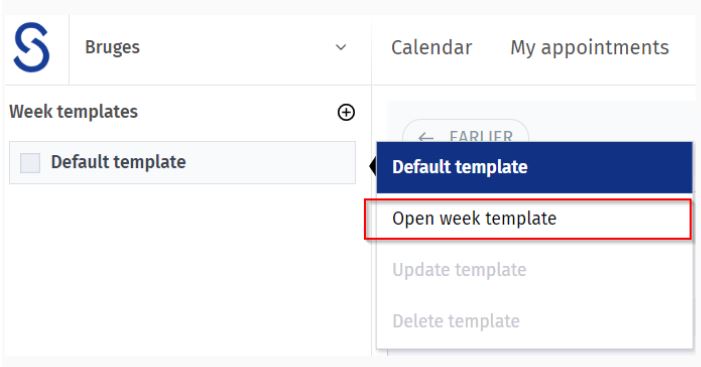Click the black pointer triangle of the popup
Screen dimensions: 701x367
(x=373, y=167)
